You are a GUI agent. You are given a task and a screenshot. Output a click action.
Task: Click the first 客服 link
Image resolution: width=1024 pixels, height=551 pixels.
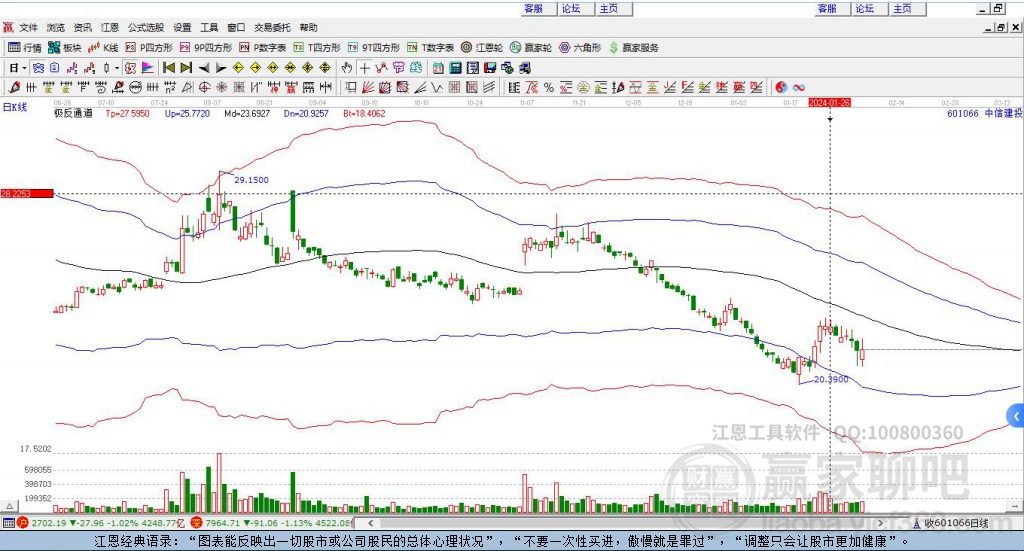pos(534,8)
